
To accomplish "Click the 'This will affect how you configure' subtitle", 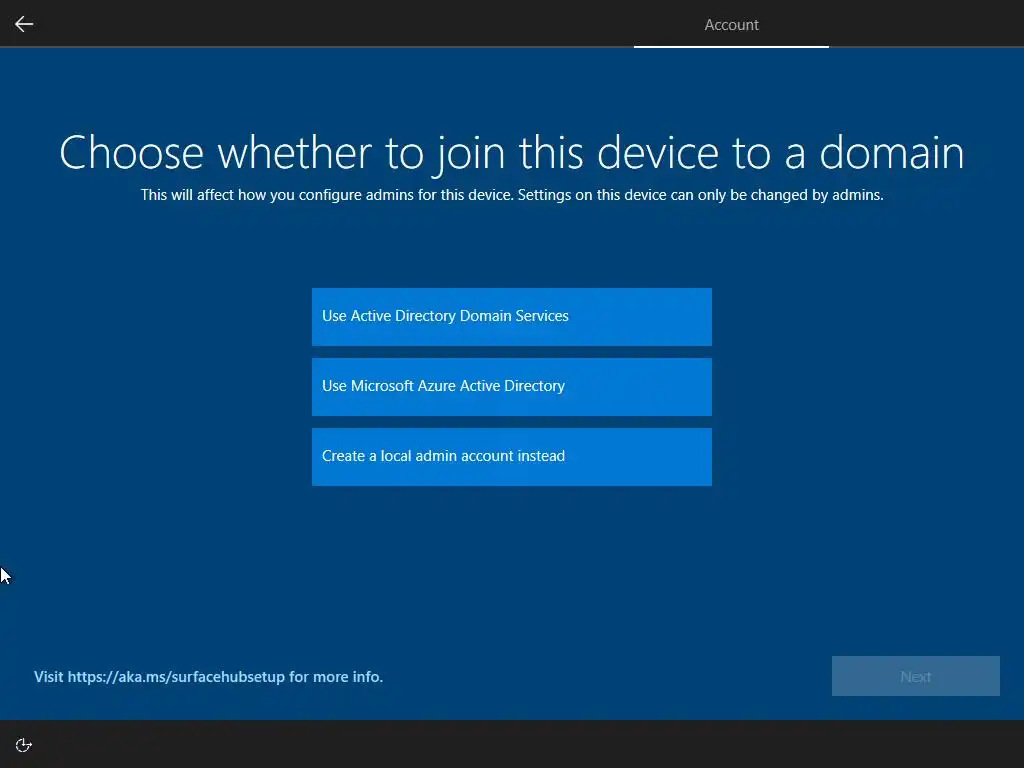I will coord(512,195).
